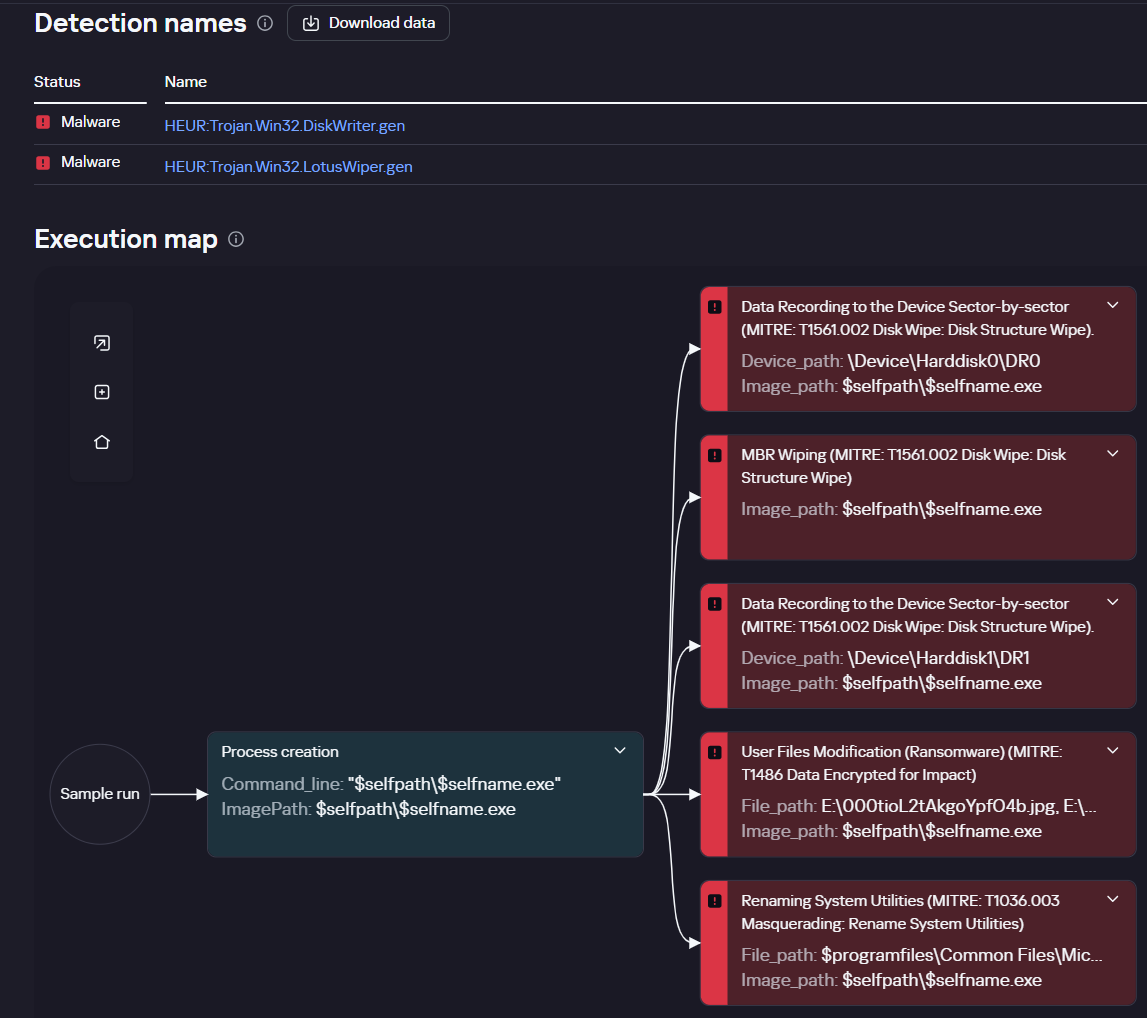Open the HEUR:Trojan.Win32.DiskWriter.gen detection link
The height and width of the screenshot is (1018, 1147).
click(x=285, y=126)
